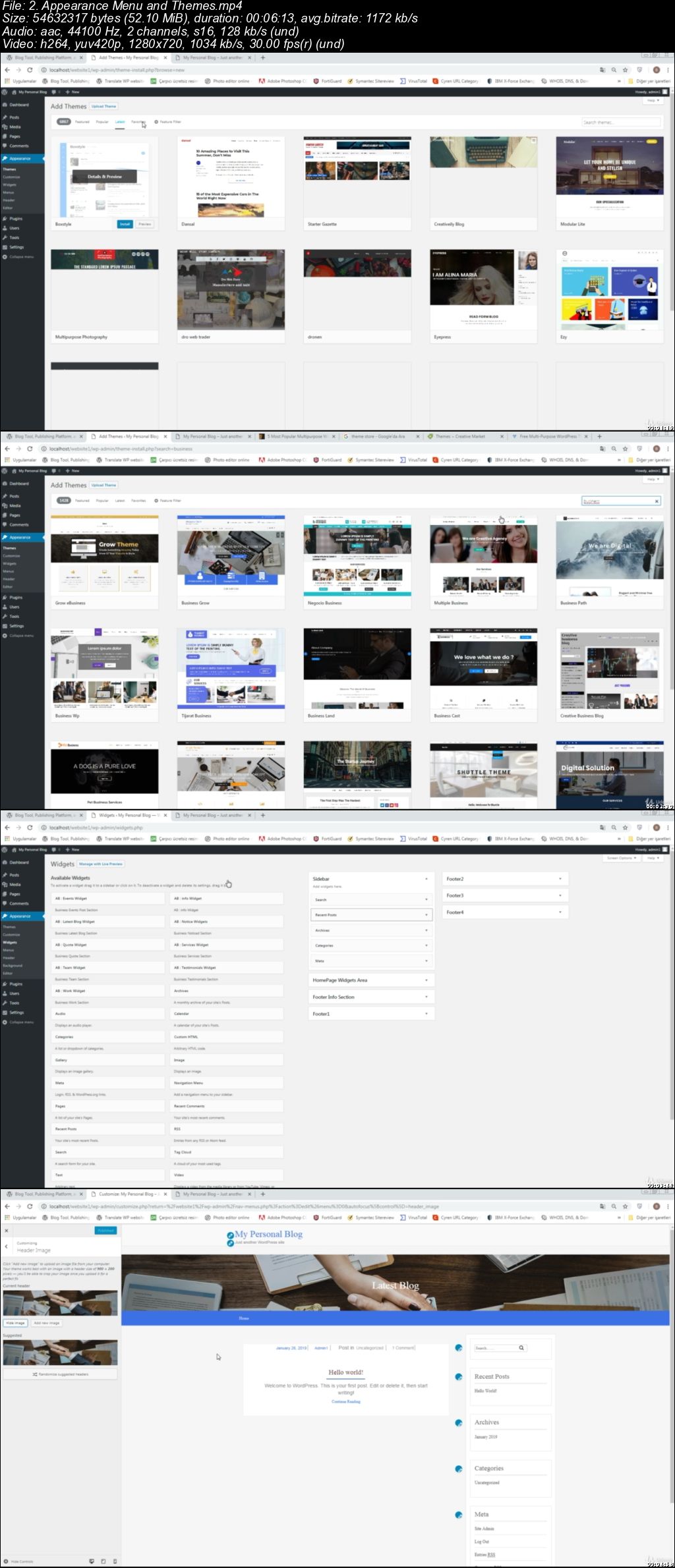Select Favorites filter on the latest themes page

click(x=138, y=122)
